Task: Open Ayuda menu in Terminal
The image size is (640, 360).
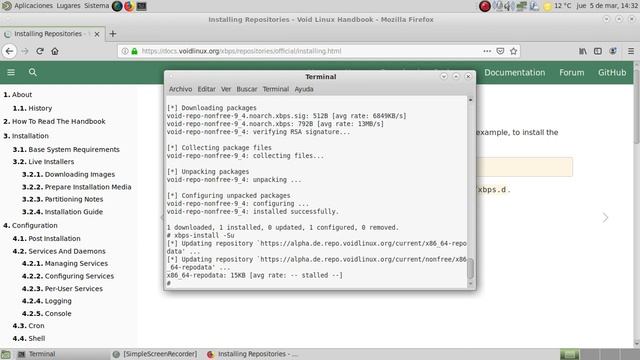Action: [x=304, y=89]
